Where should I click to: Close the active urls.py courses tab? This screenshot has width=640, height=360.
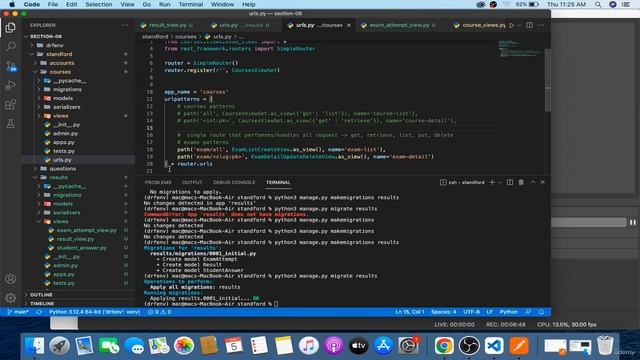coord(349,25)
